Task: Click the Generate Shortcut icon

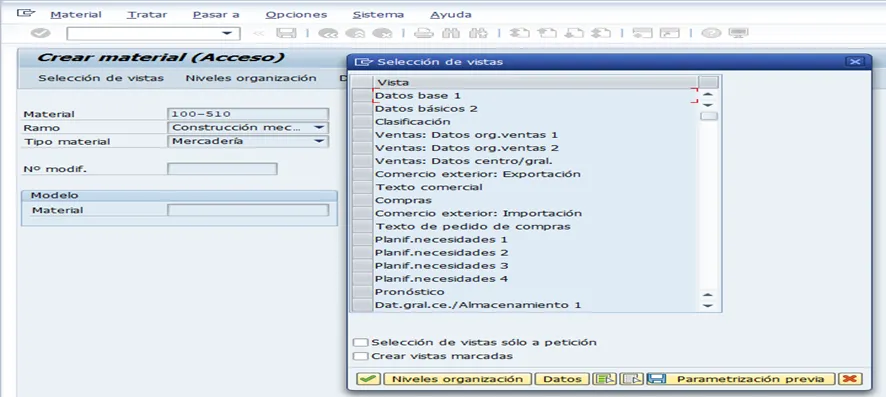Action: 670,33
